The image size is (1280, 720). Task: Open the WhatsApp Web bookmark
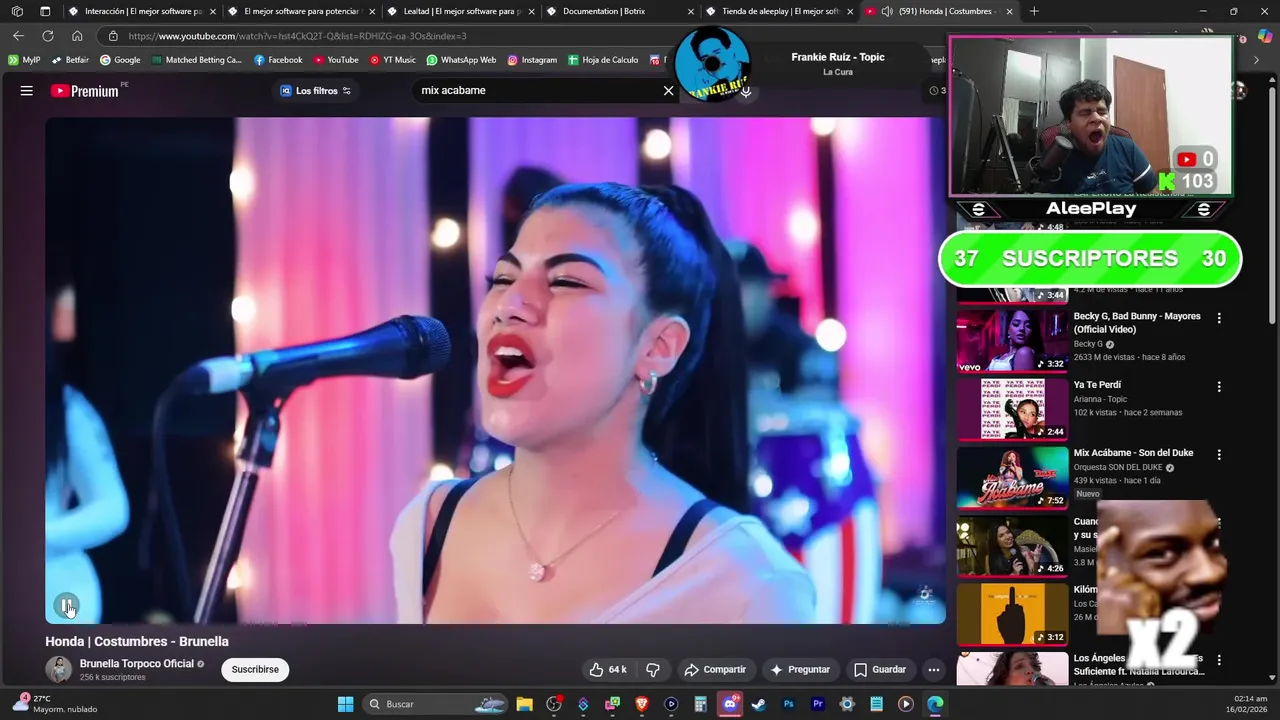(x=461, y=60)
